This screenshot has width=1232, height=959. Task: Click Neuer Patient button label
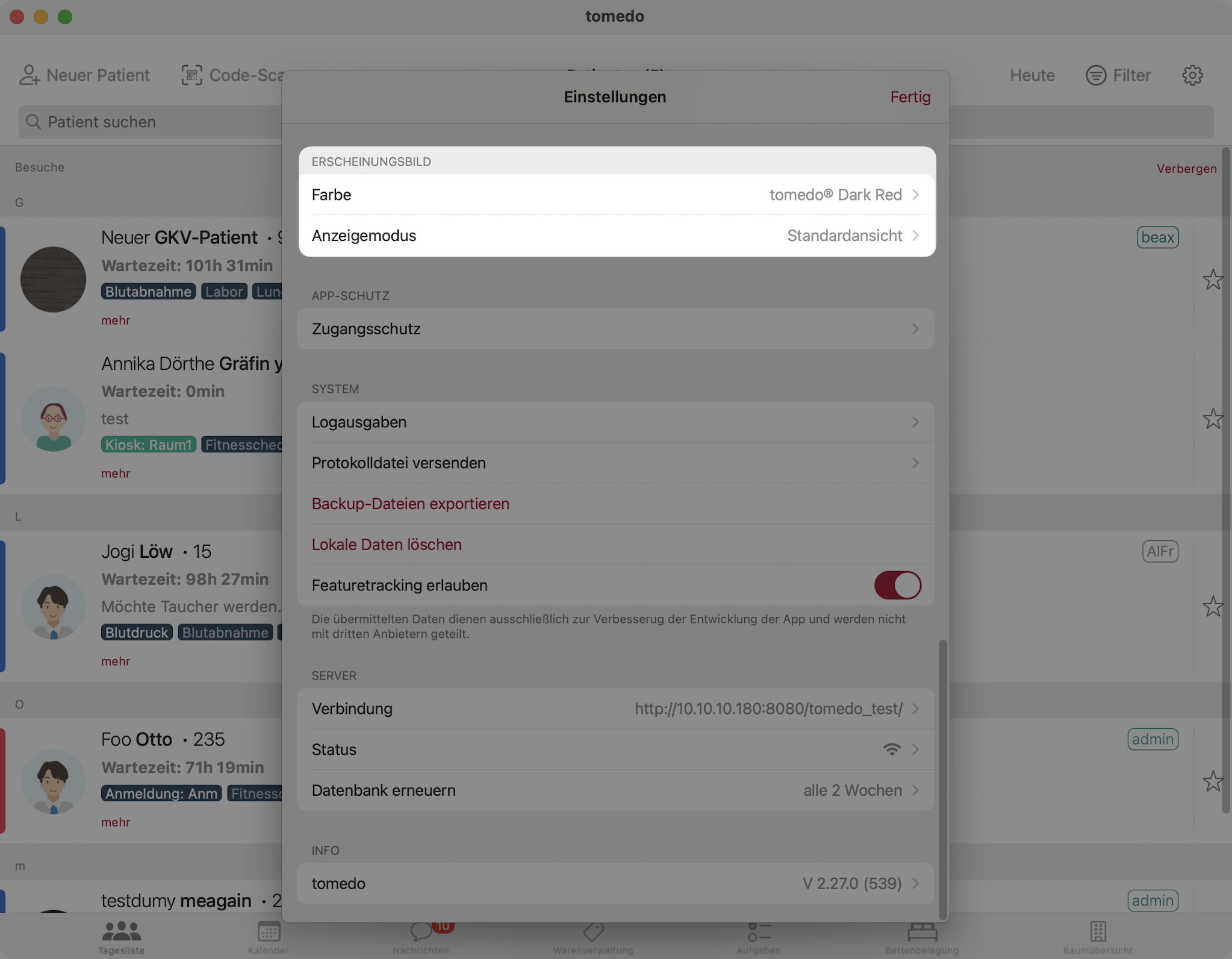pos(98,75)
